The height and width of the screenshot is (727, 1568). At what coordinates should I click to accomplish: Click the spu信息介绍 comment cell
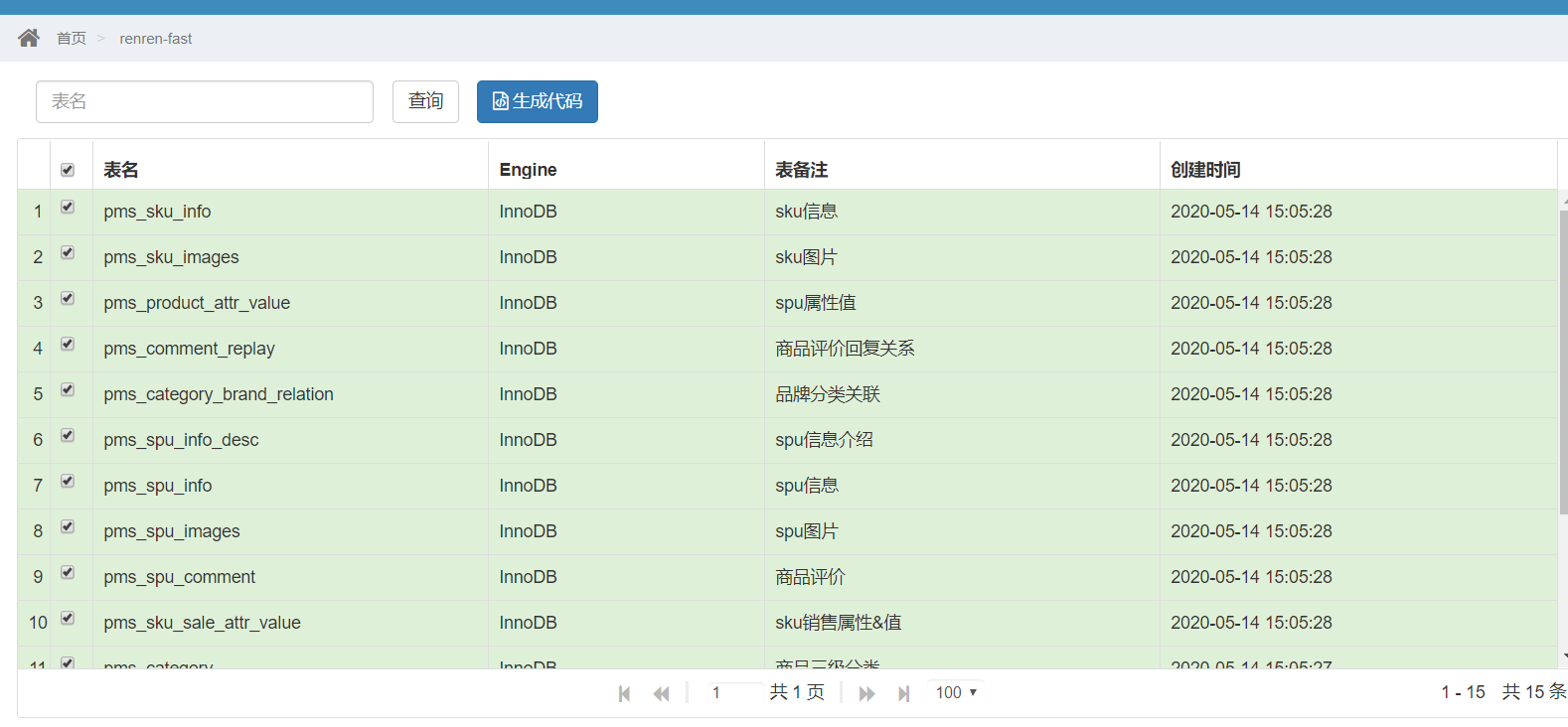tap(962, 440)
